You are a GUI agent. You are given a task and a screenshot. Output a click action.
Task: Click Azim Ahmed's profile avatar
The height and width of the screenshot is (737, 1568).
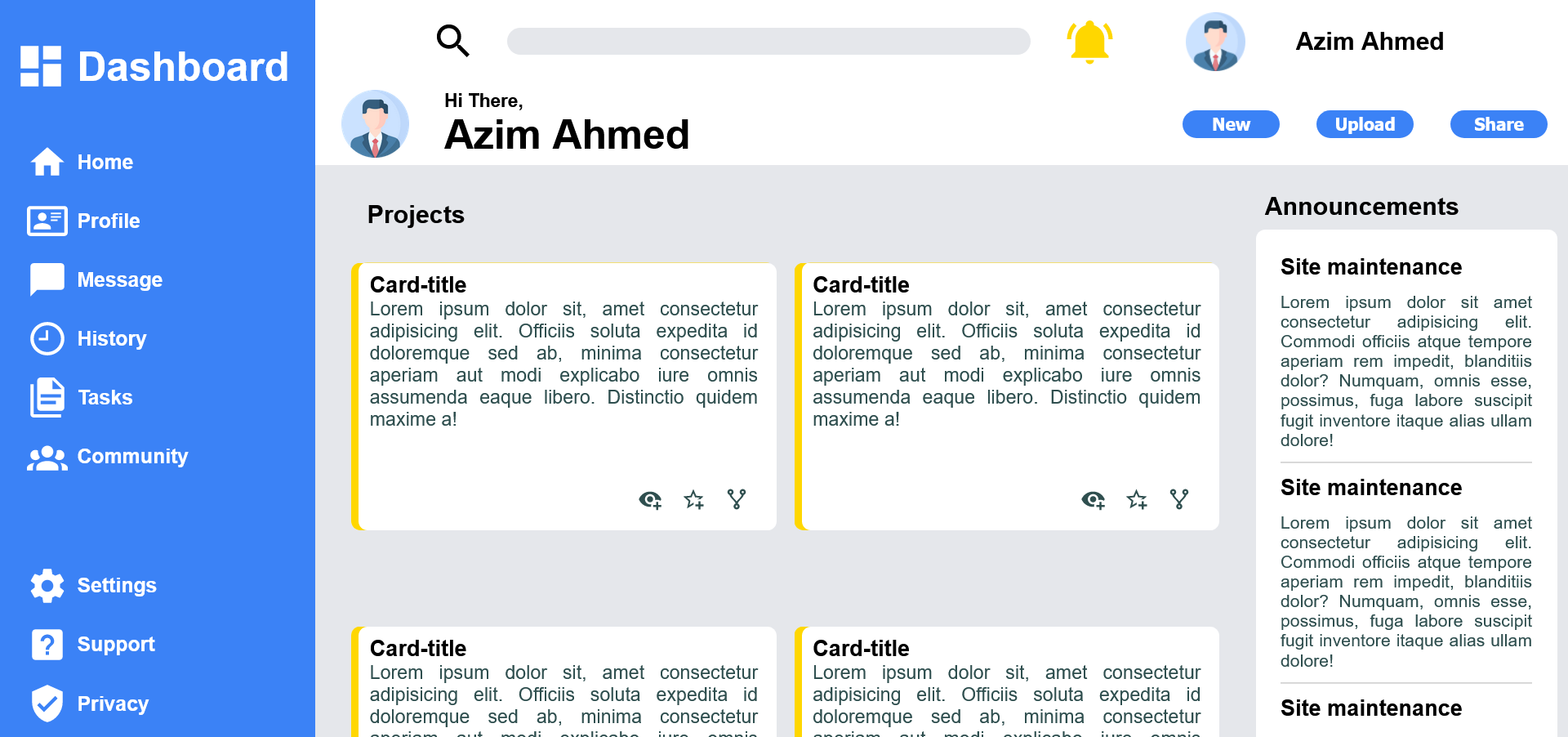coord(1215,42)
